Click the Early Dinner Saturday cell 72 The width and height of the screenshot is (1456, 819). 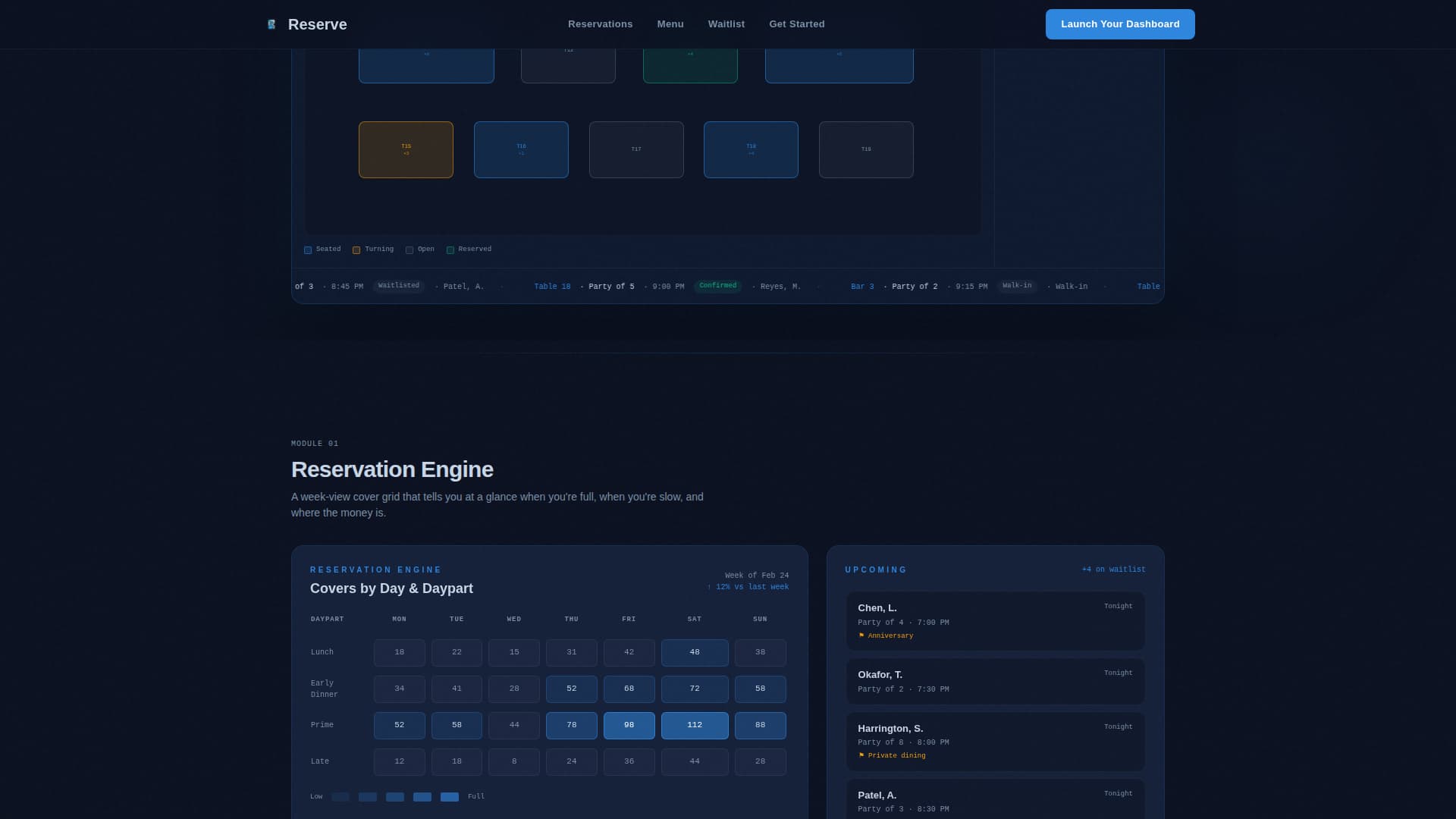pyautogui.click(x=695, y=689)
